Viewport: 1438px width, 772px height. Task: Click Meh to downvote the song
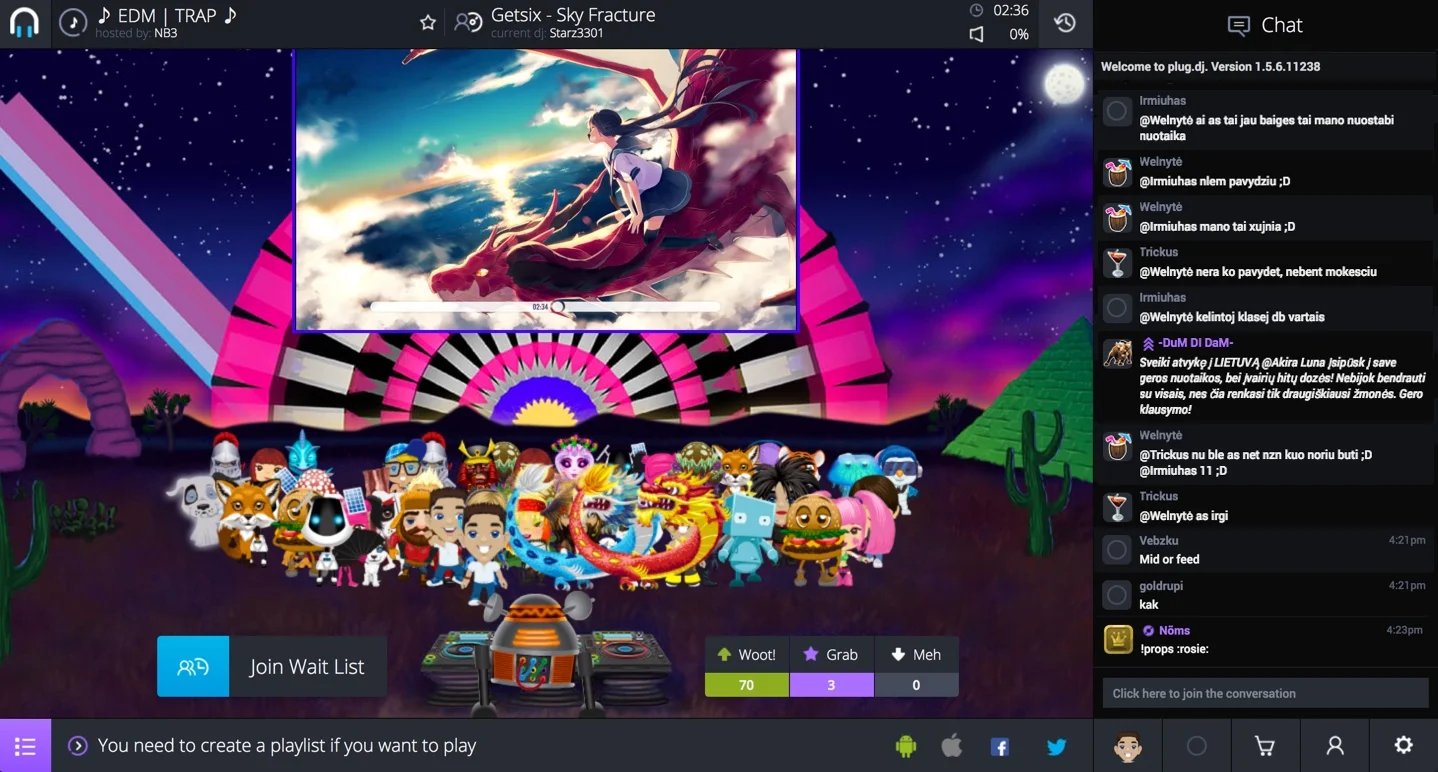(916, 654)
